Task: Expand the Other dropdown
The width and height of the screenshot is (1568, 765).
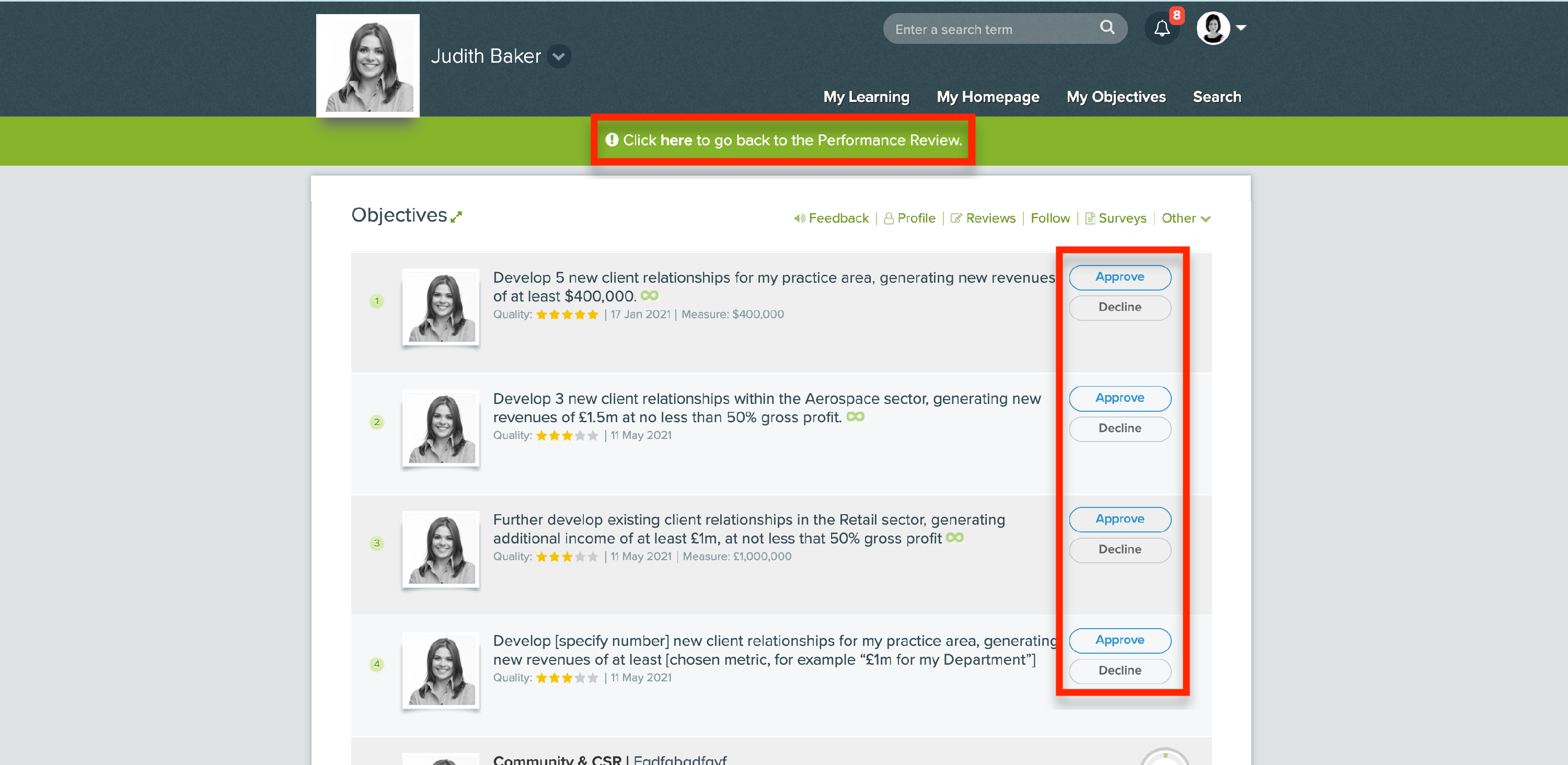Action: click(1186, 218)
